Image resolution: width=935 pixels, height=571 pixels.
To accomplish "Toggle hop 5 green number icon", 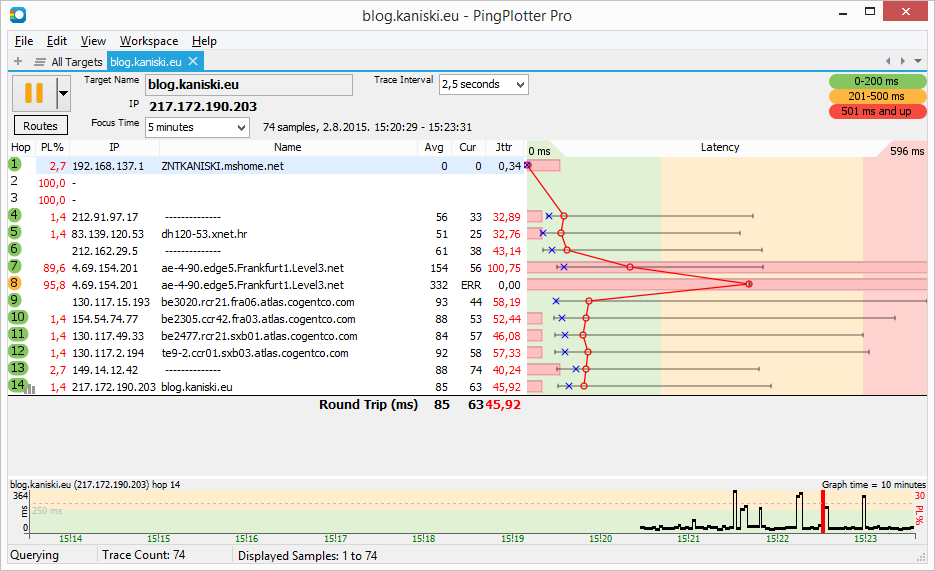I will (x=14, y=232).
